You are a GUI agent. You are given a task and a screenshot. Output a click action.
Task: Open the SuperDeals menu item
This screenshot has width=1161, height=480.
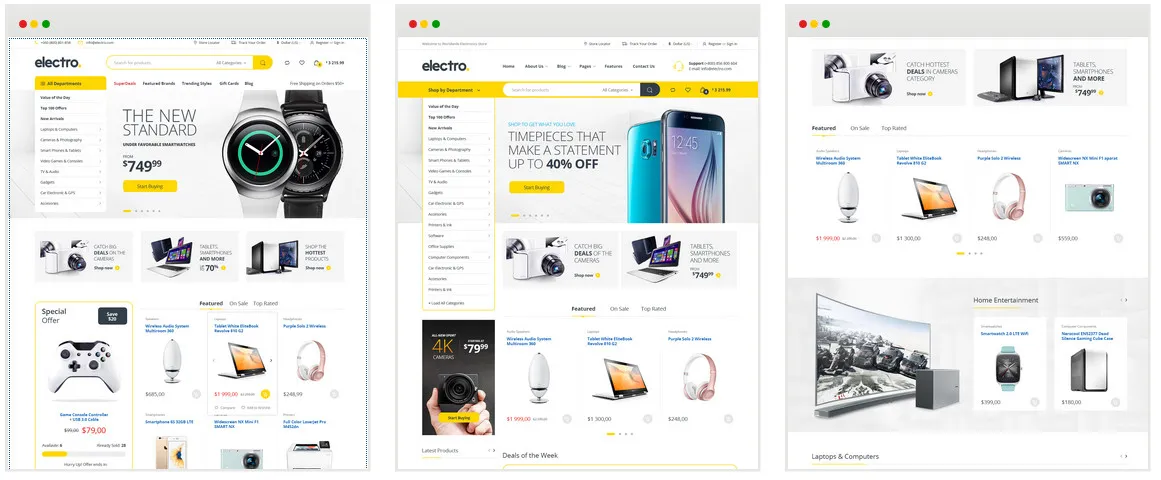click(124, 84)
